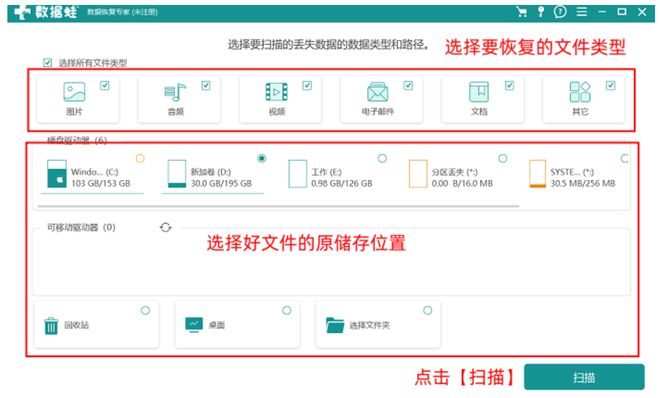Click the 回收站 label text

click(76, 325)
